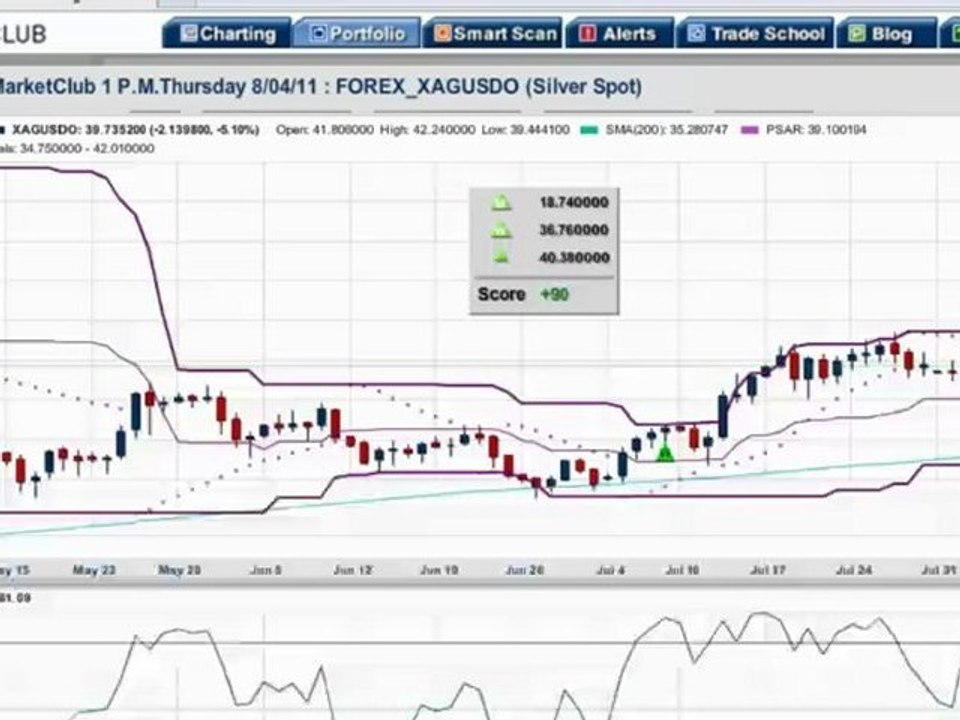Click the Open: 41.808000 value
The height and width of the screenshot is (720, 960).
324,130
